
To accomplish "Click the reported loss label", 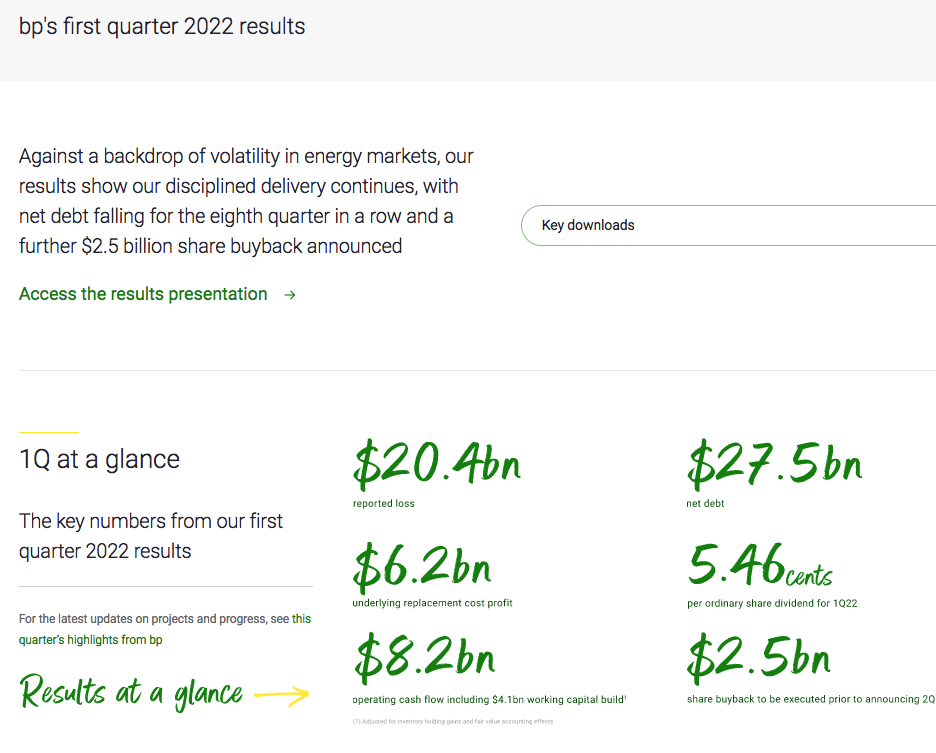I will [383, 503].
